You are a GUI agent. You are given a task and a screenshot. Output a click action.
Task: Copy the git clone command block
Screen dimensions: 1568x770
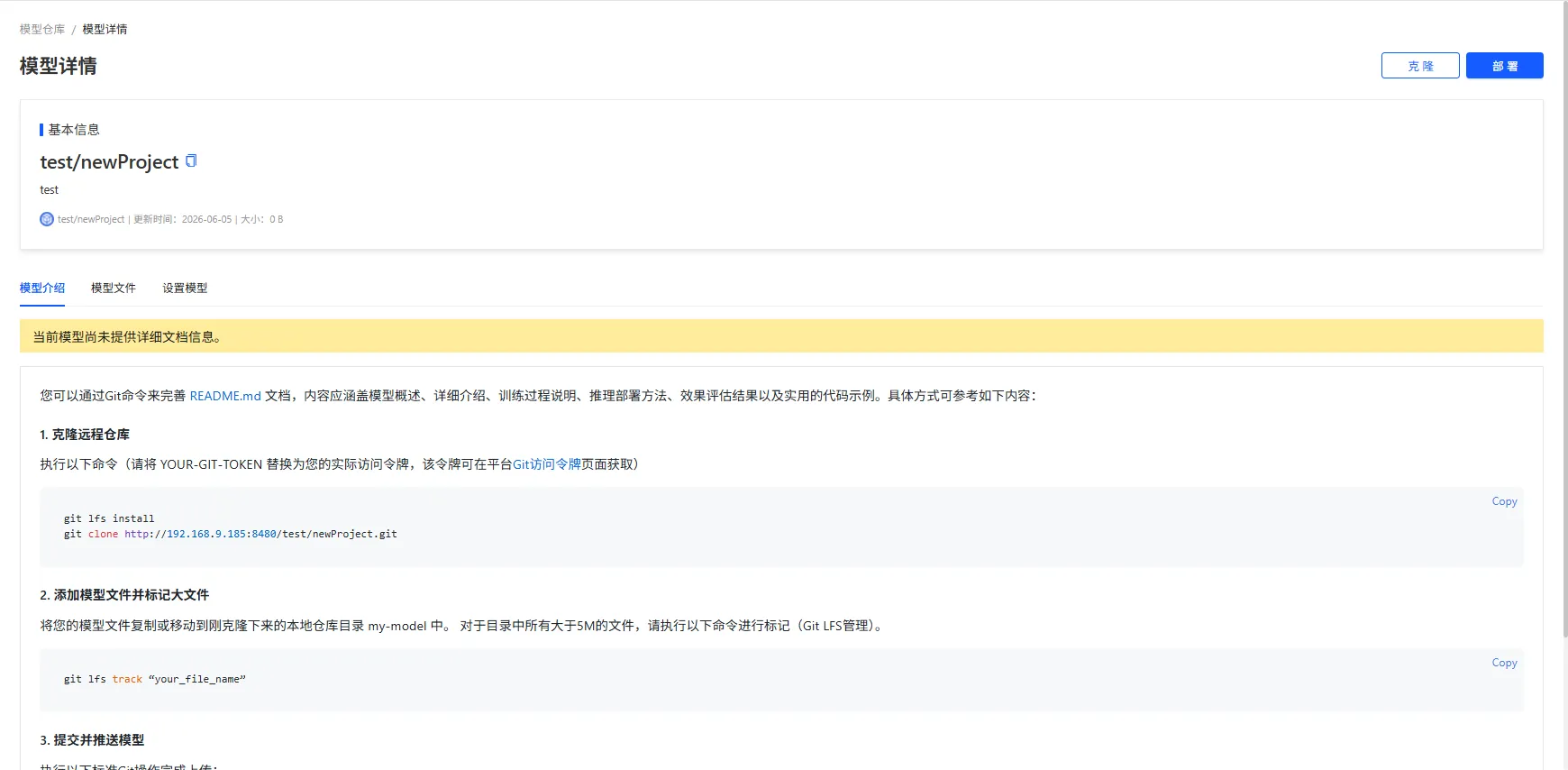[1504, 501]
